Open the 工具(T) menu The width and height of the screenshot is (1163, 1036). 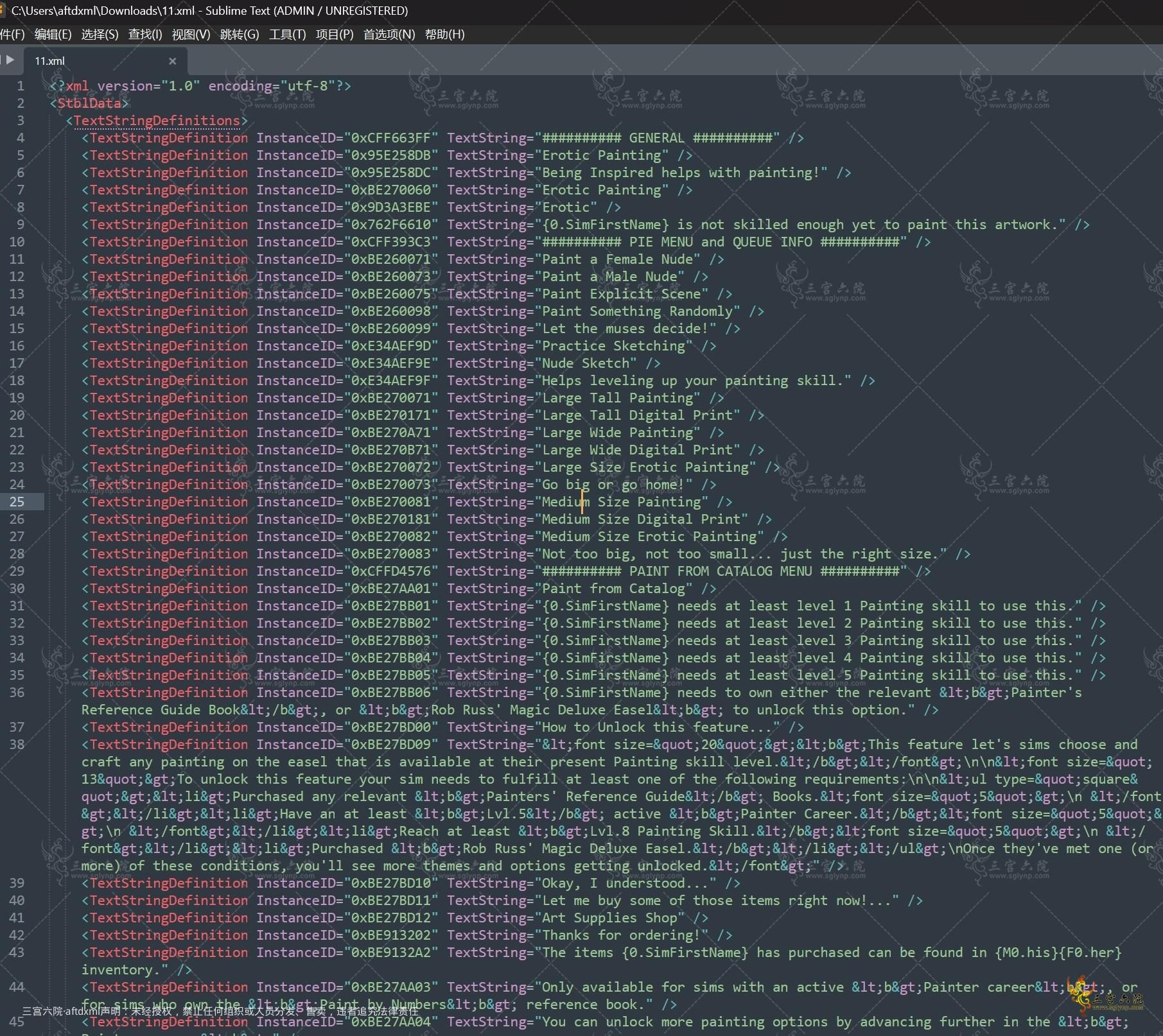pyautogui.click(x=287, y=35)
